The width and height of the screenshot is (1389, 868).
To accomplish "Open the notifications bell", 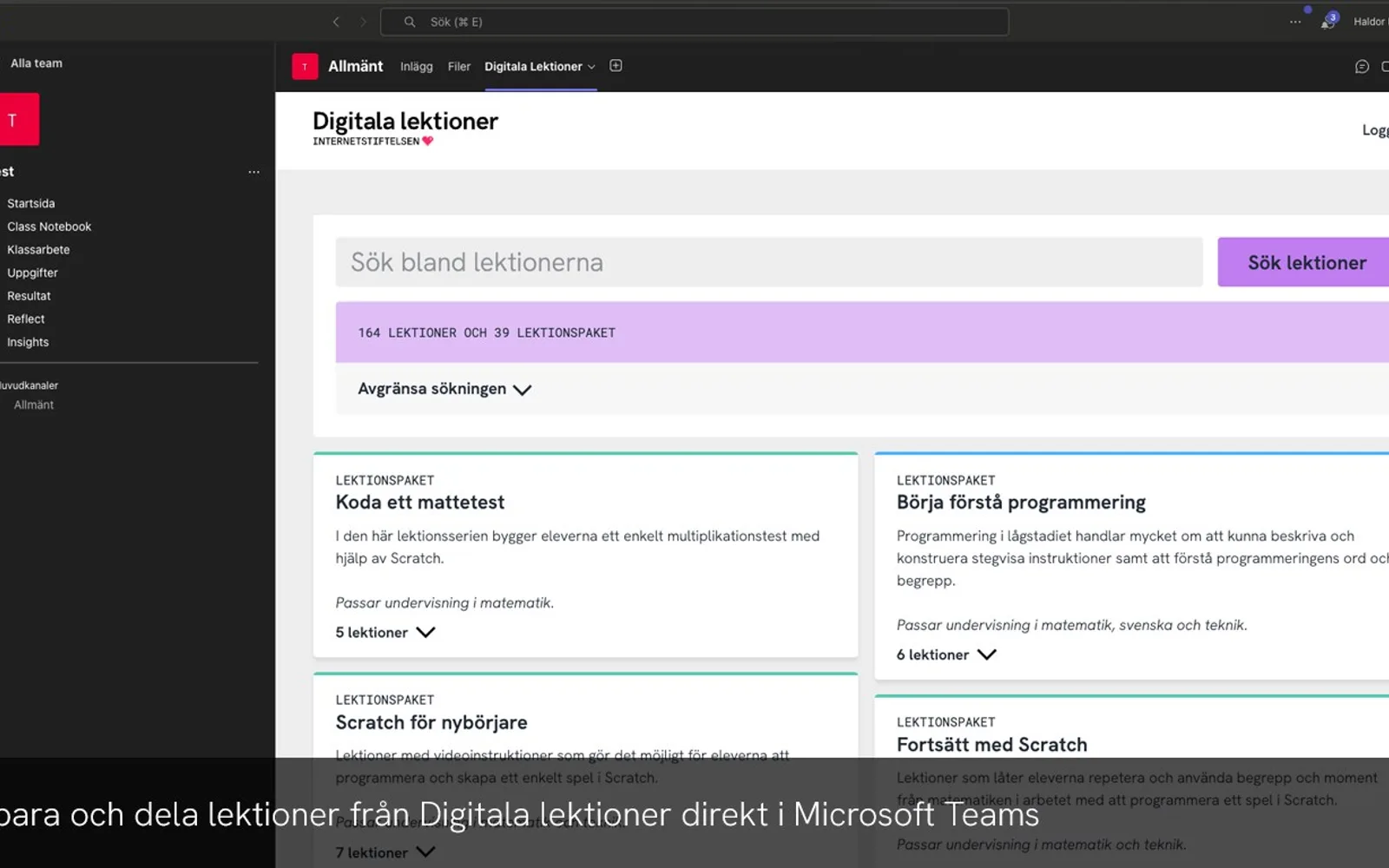I will point(1328,22).
